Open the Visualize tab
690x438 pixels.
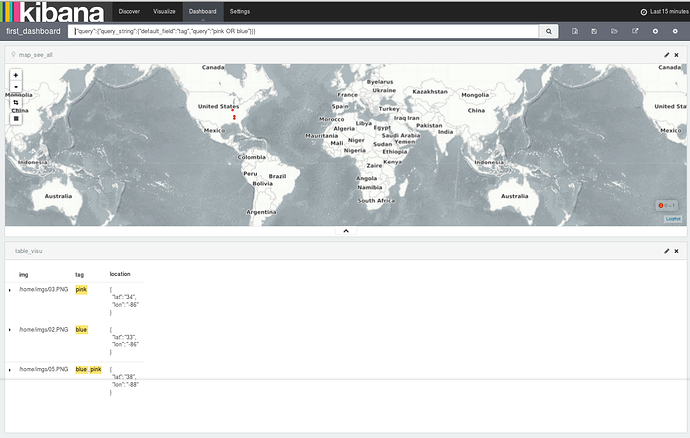(x=164, y=11)
